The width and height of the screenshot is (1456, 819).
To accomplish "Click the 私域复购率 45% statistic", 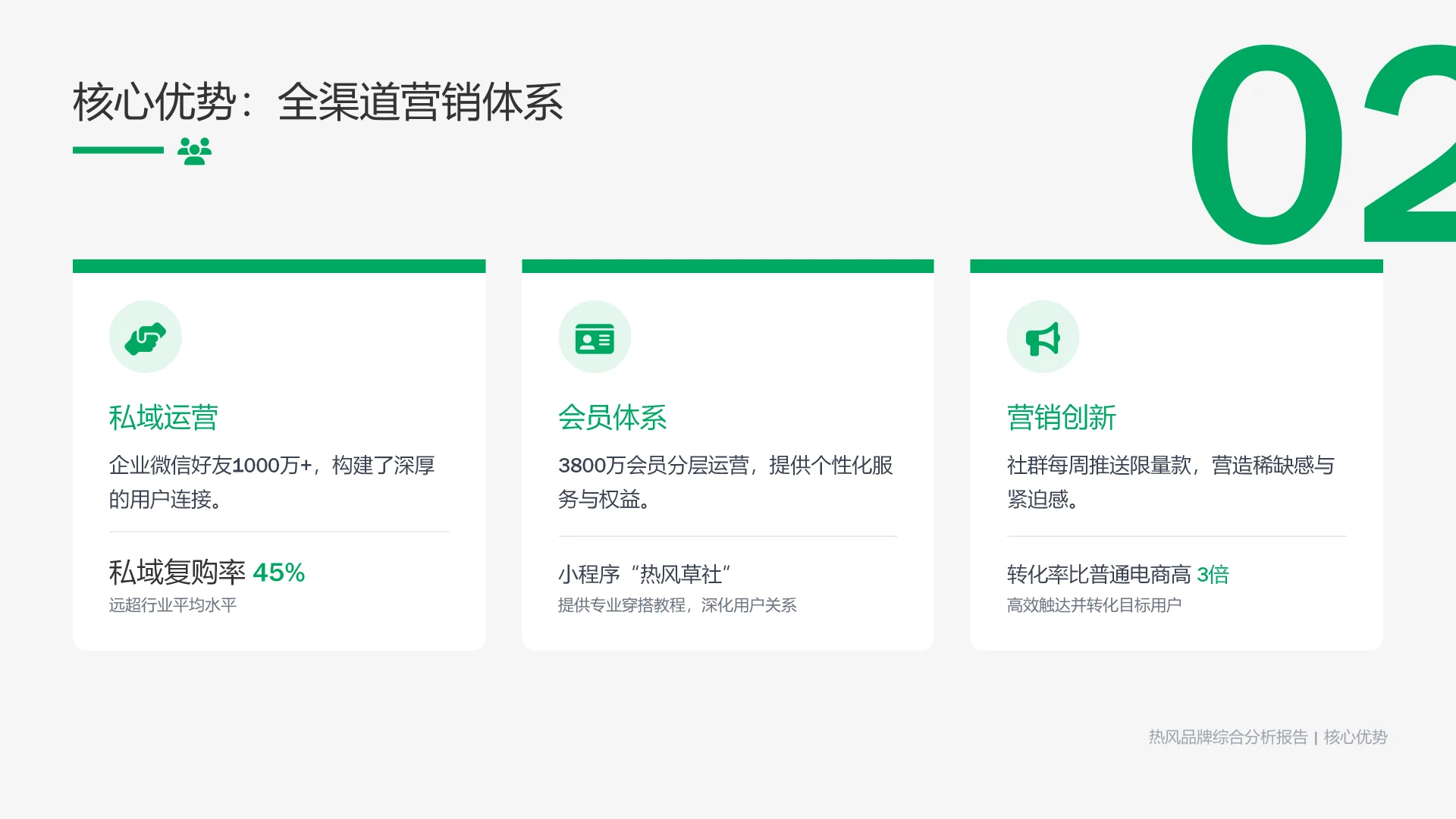I will click(x=207, y=573).
